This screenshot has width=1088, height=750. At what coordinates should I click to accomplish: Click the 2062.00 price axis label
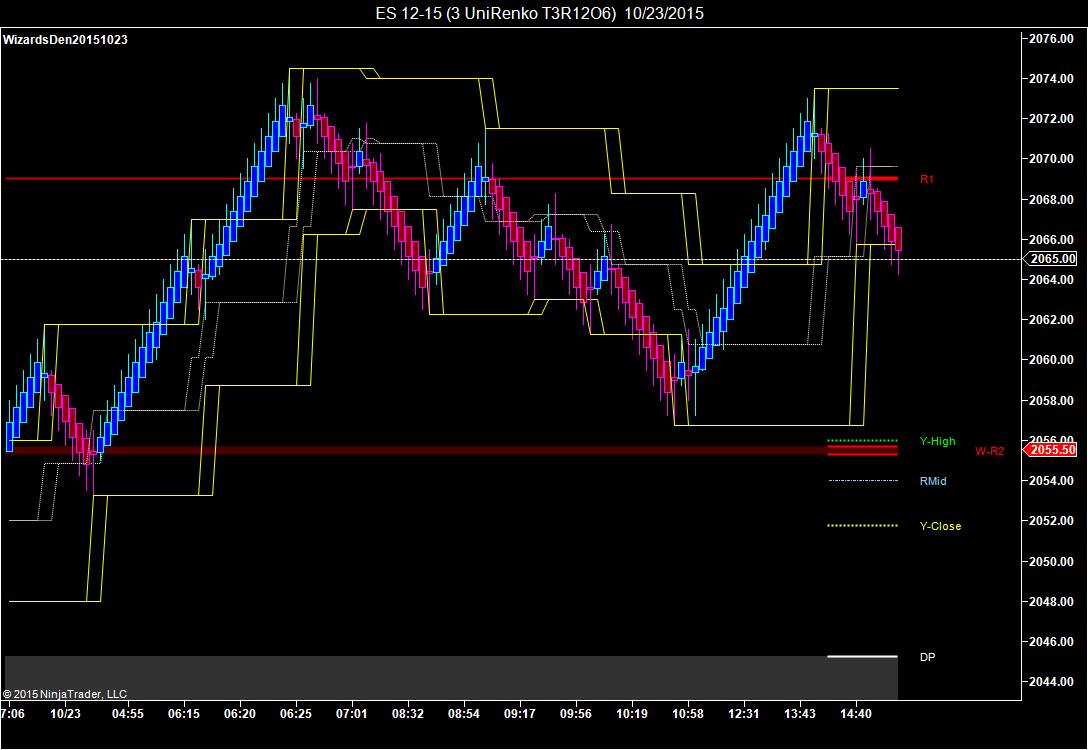click(1051, 320)
